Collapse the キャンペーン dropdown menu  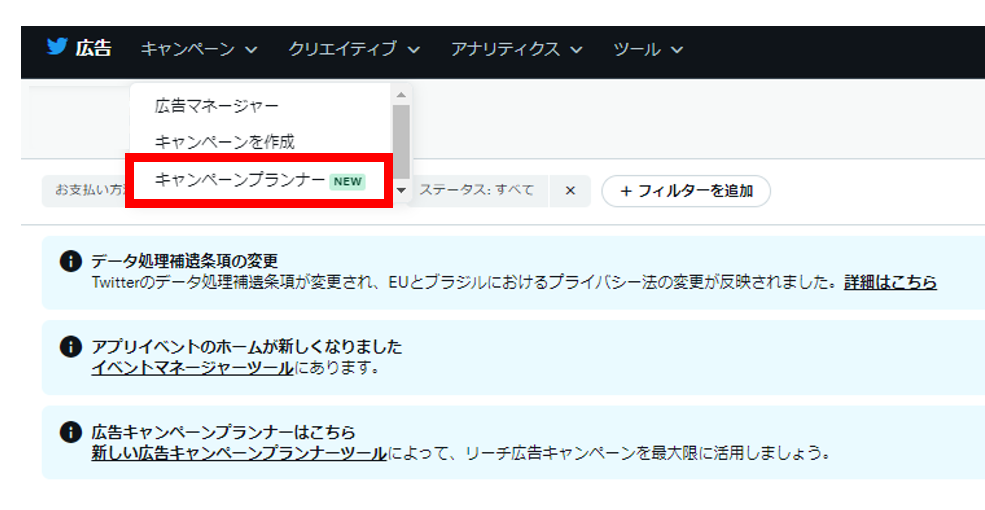[199, 49]
